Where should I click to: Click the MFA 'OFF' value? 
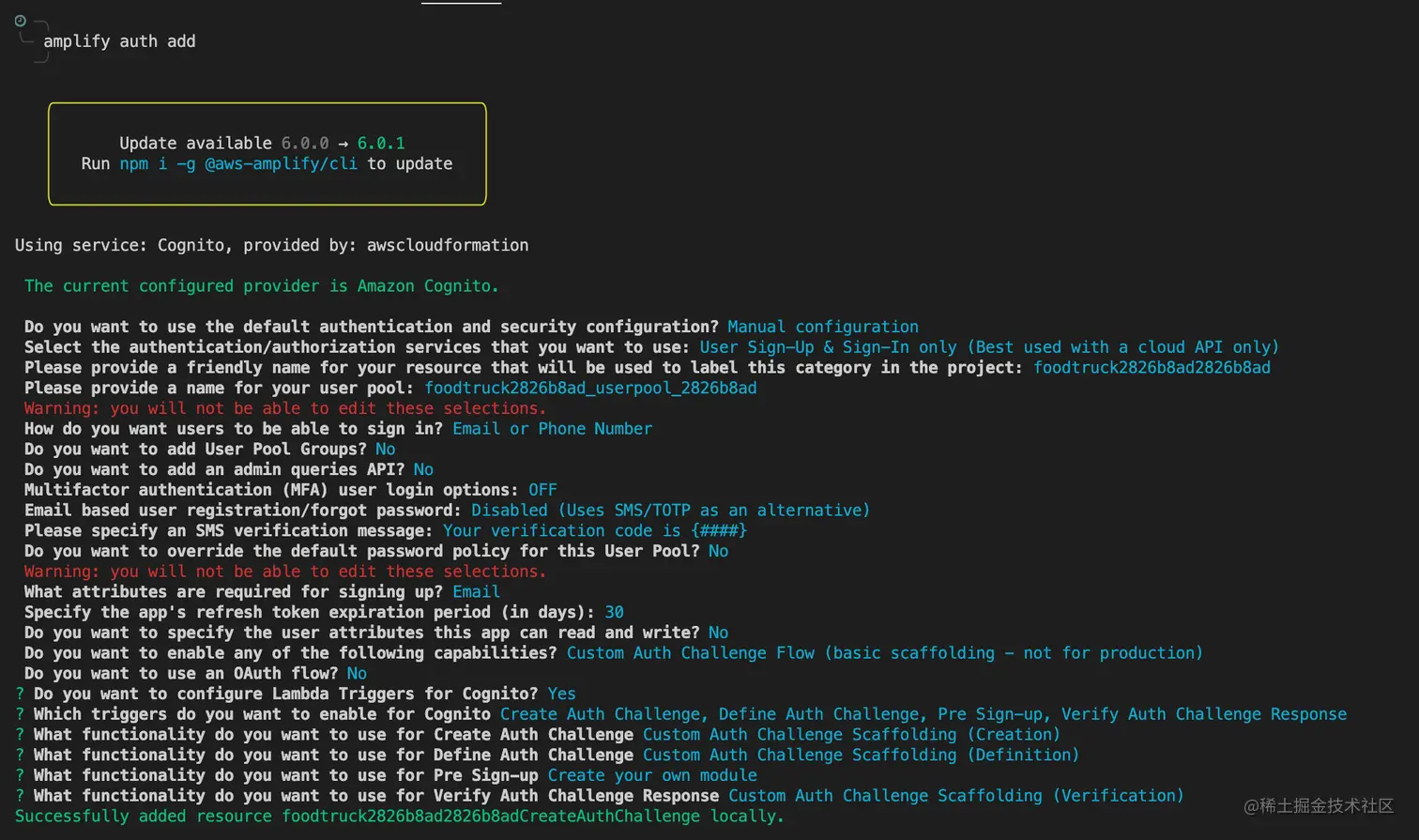[542, 490]
